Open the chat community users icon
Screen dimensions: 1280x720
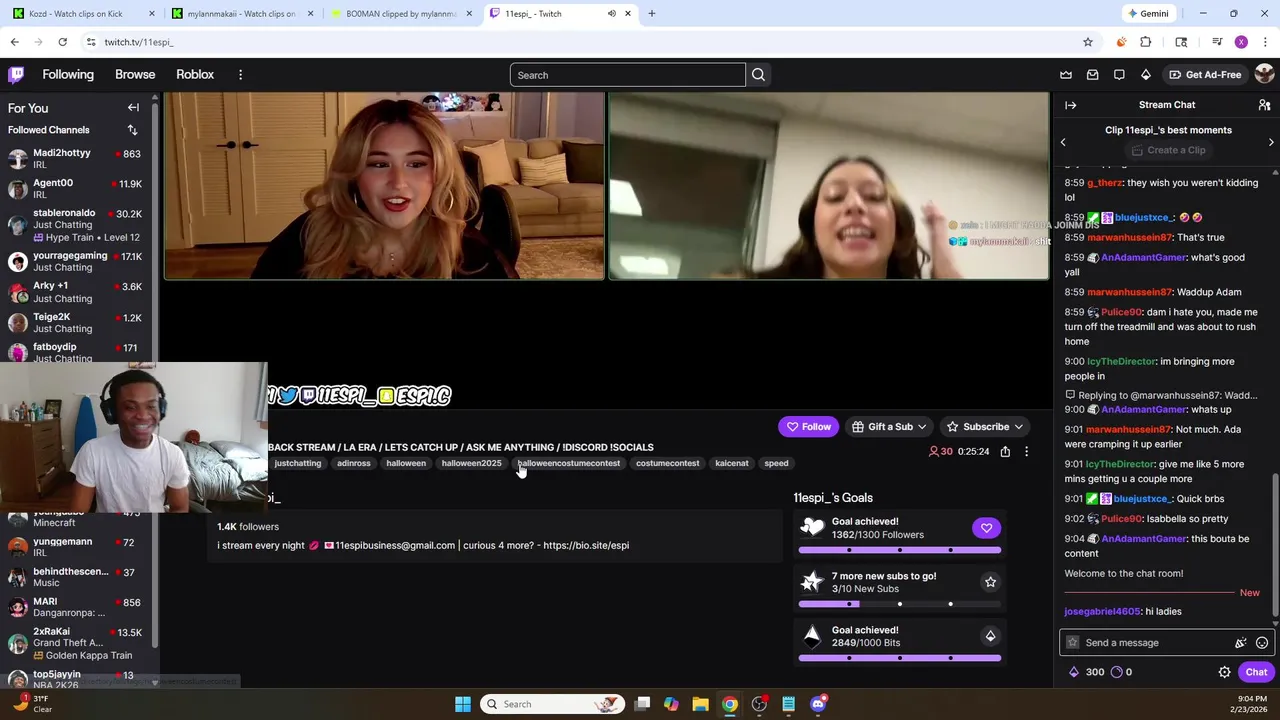coord(1264,105)
